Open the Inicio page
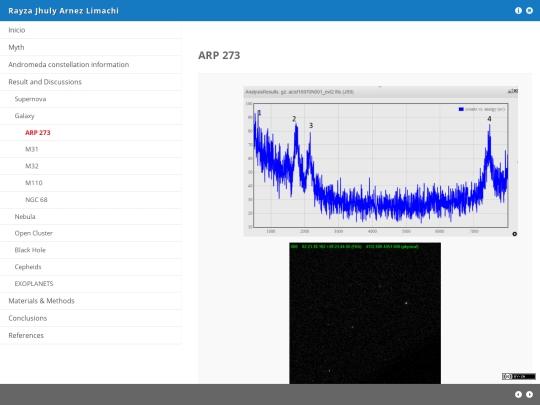The width and height of the screenshot is (540, 405). point(91,30)
